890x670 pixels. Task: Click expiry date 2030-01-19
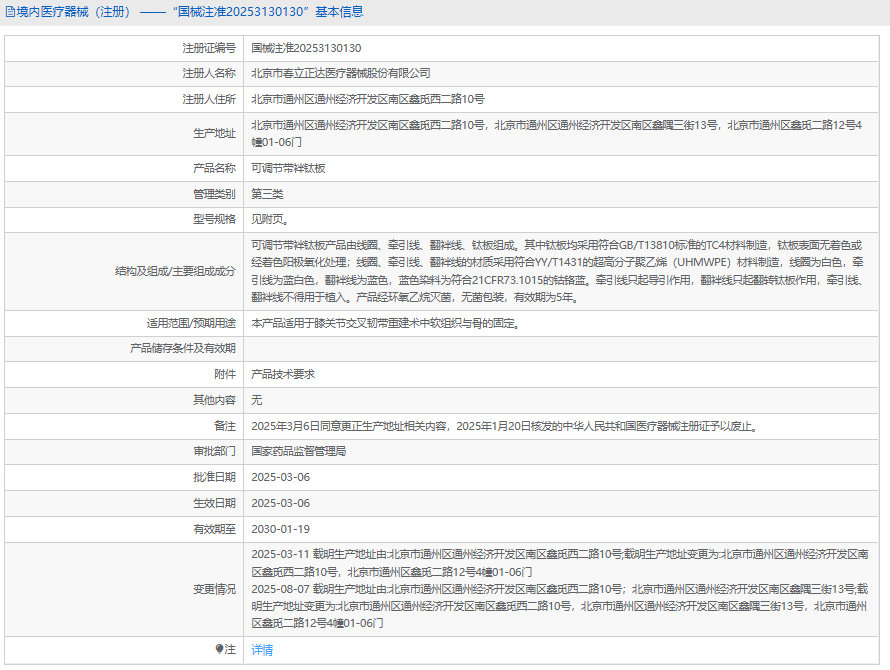tap(281, 530)
